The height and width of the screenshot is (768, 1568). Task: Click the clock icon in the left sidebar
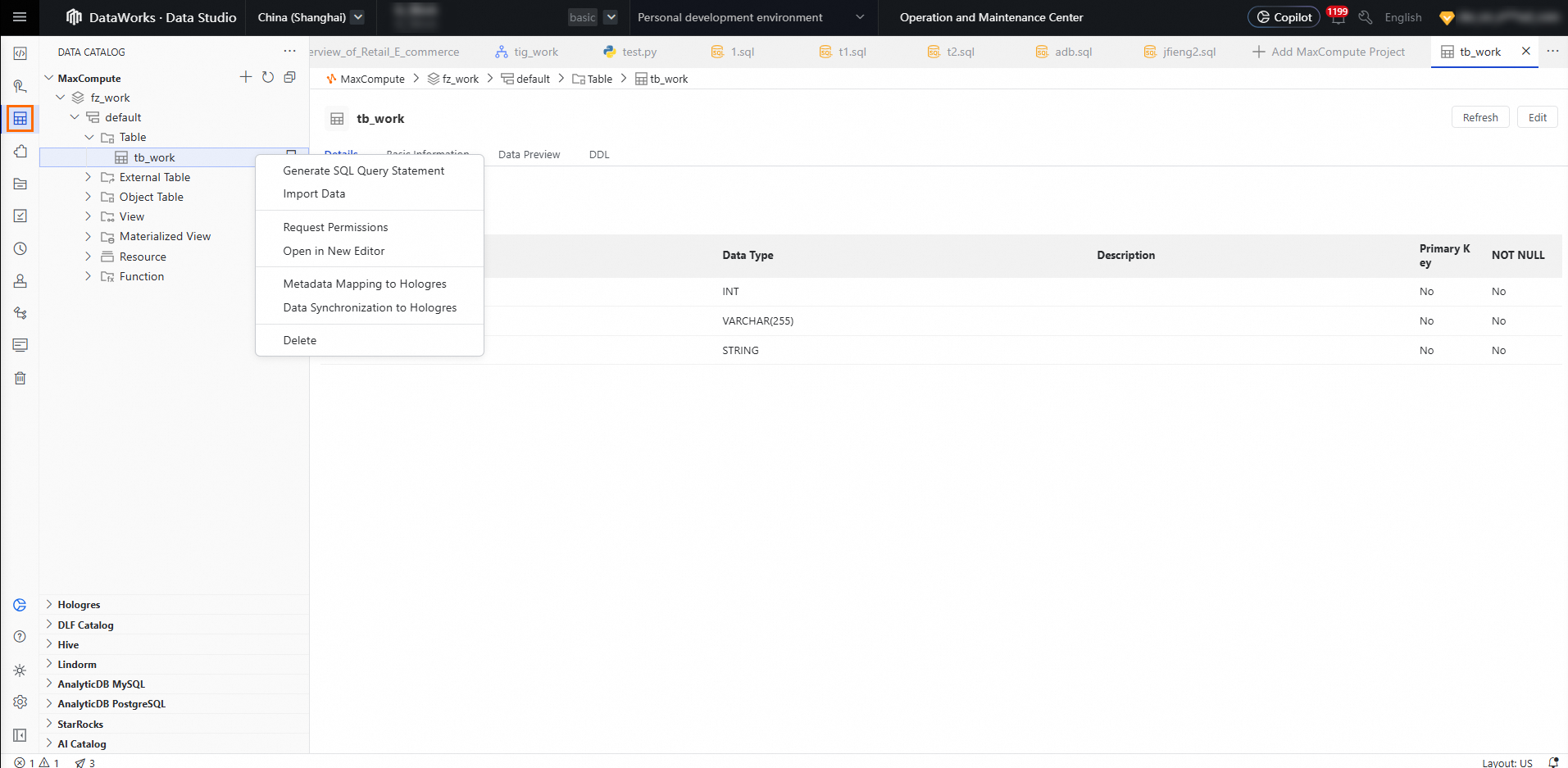(x=20, y=248)
